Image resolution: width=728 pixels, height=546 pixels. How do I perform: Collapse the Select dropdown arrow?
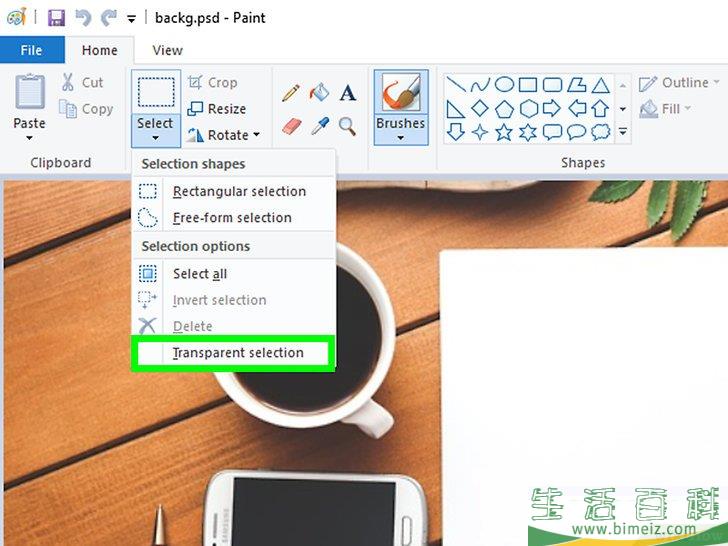point(156,137)
